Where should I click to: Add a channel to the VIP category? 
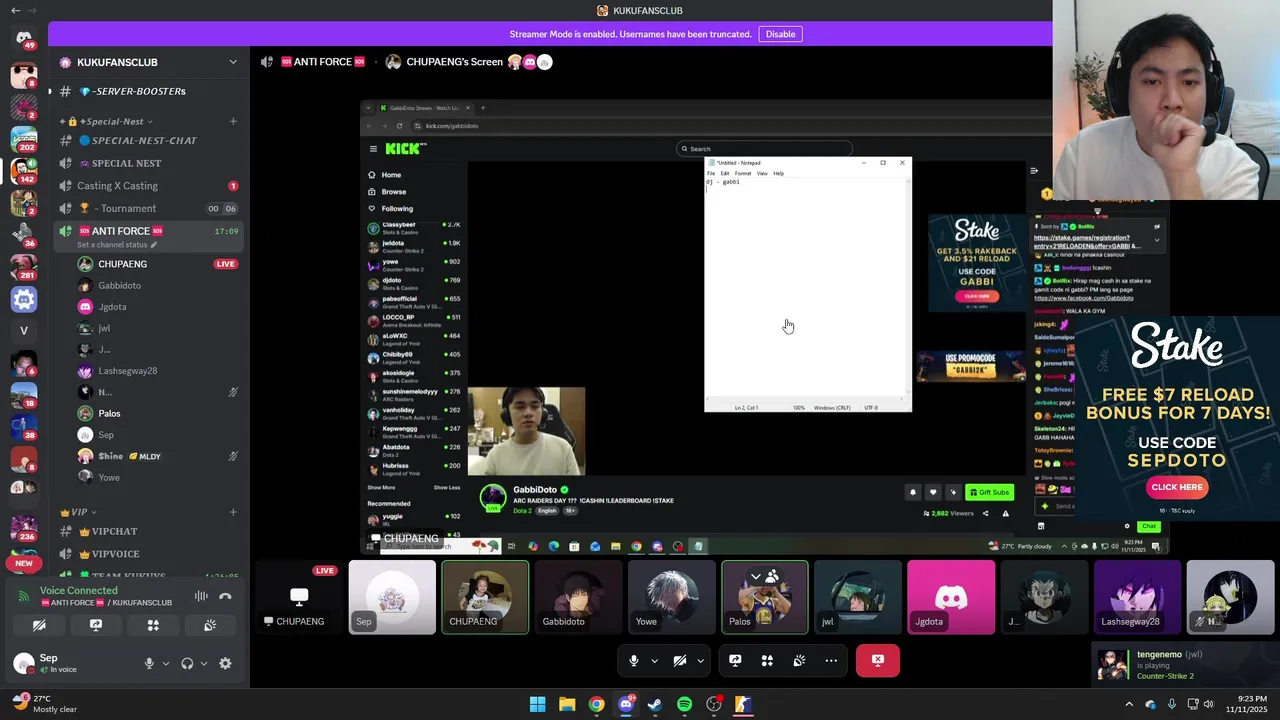pos(233,512)
